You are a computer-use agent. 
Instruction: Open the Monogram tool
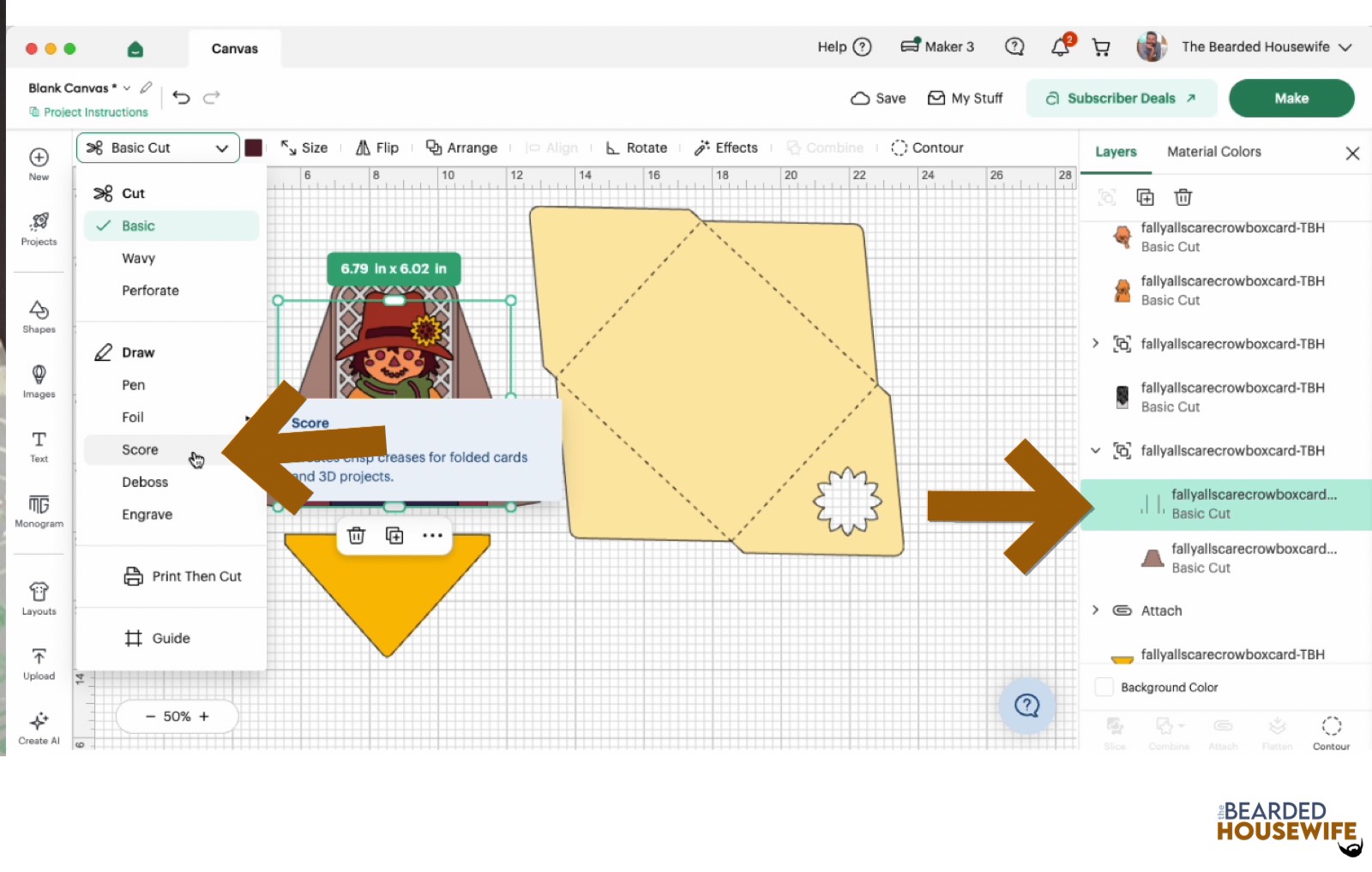39,511
